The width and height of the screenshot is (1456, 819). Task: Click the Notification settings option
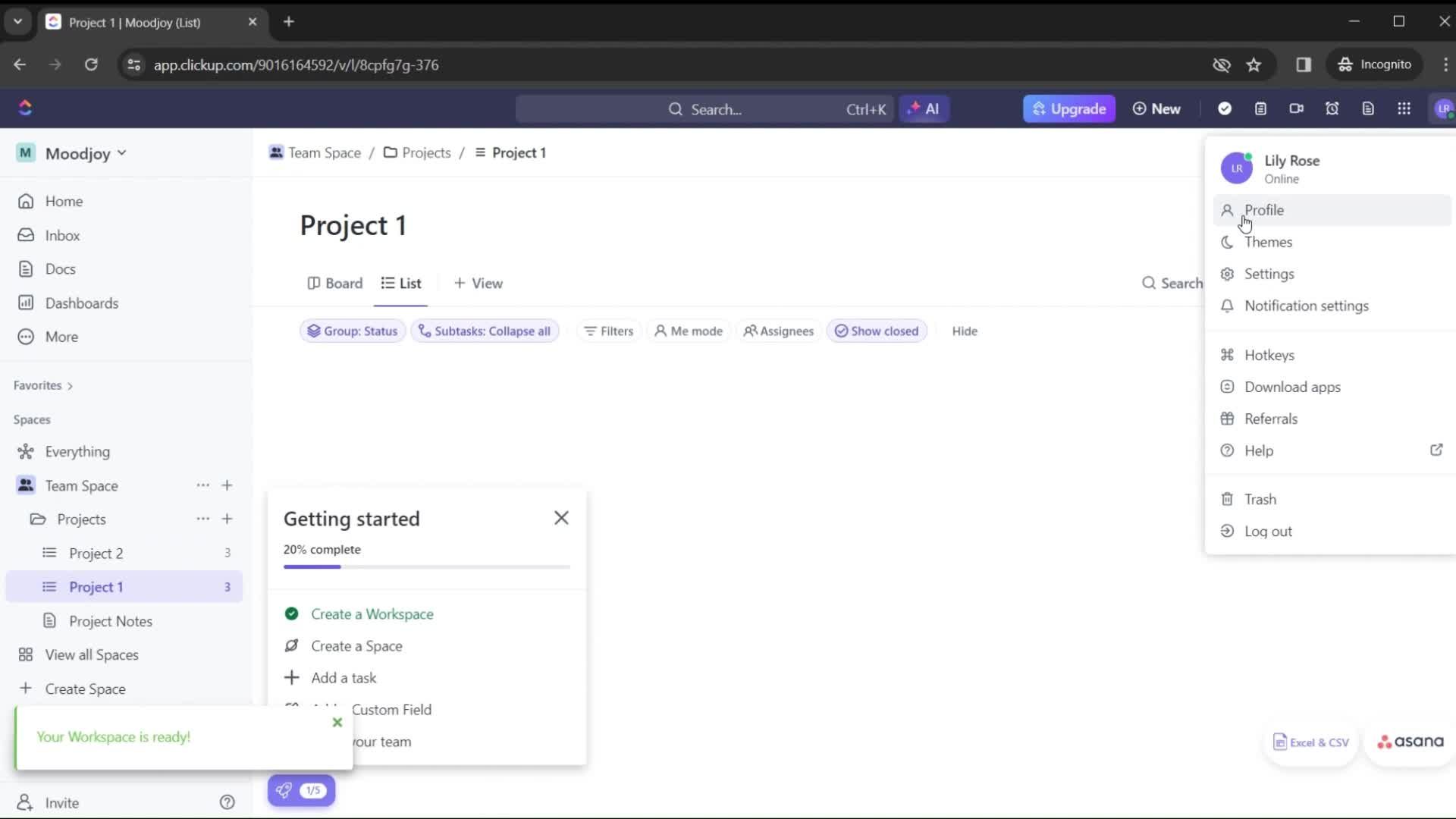coord(1307,306)
